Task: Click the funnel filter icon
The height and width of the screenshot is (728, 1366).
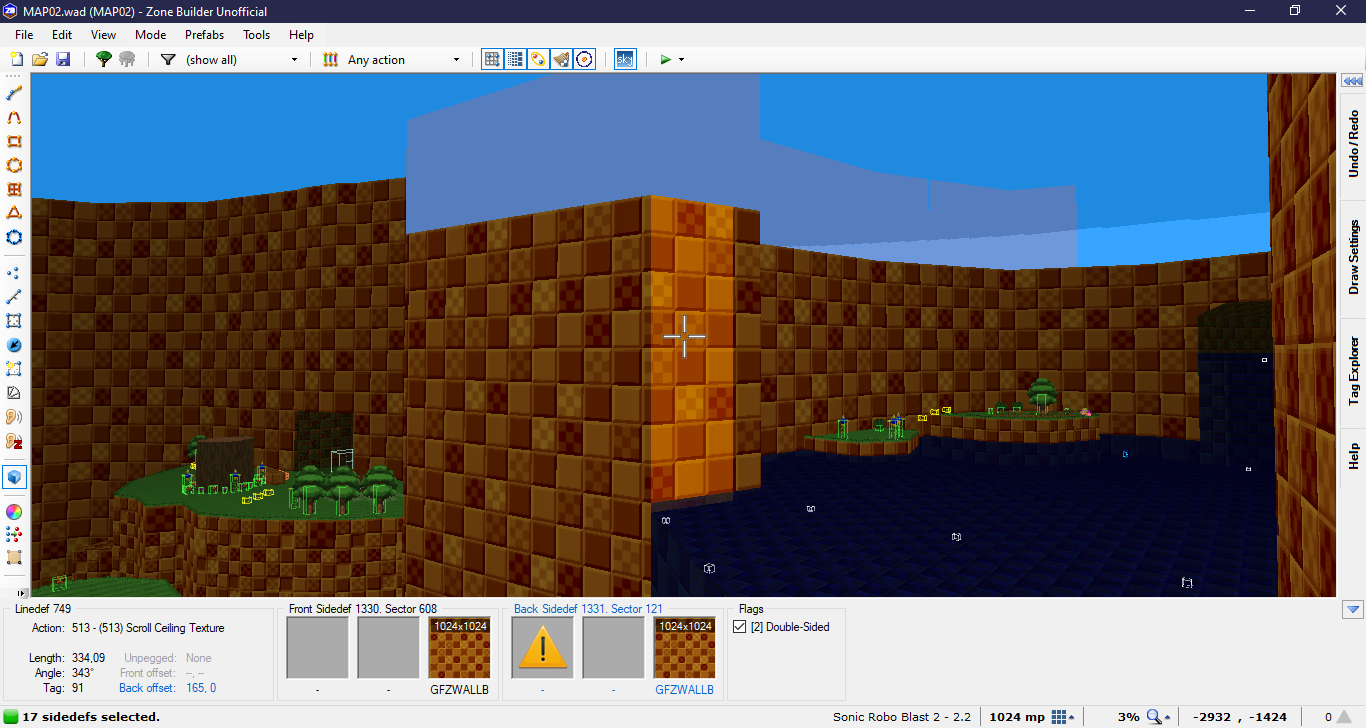Action: pyautogui.click(x=168, y=60)
